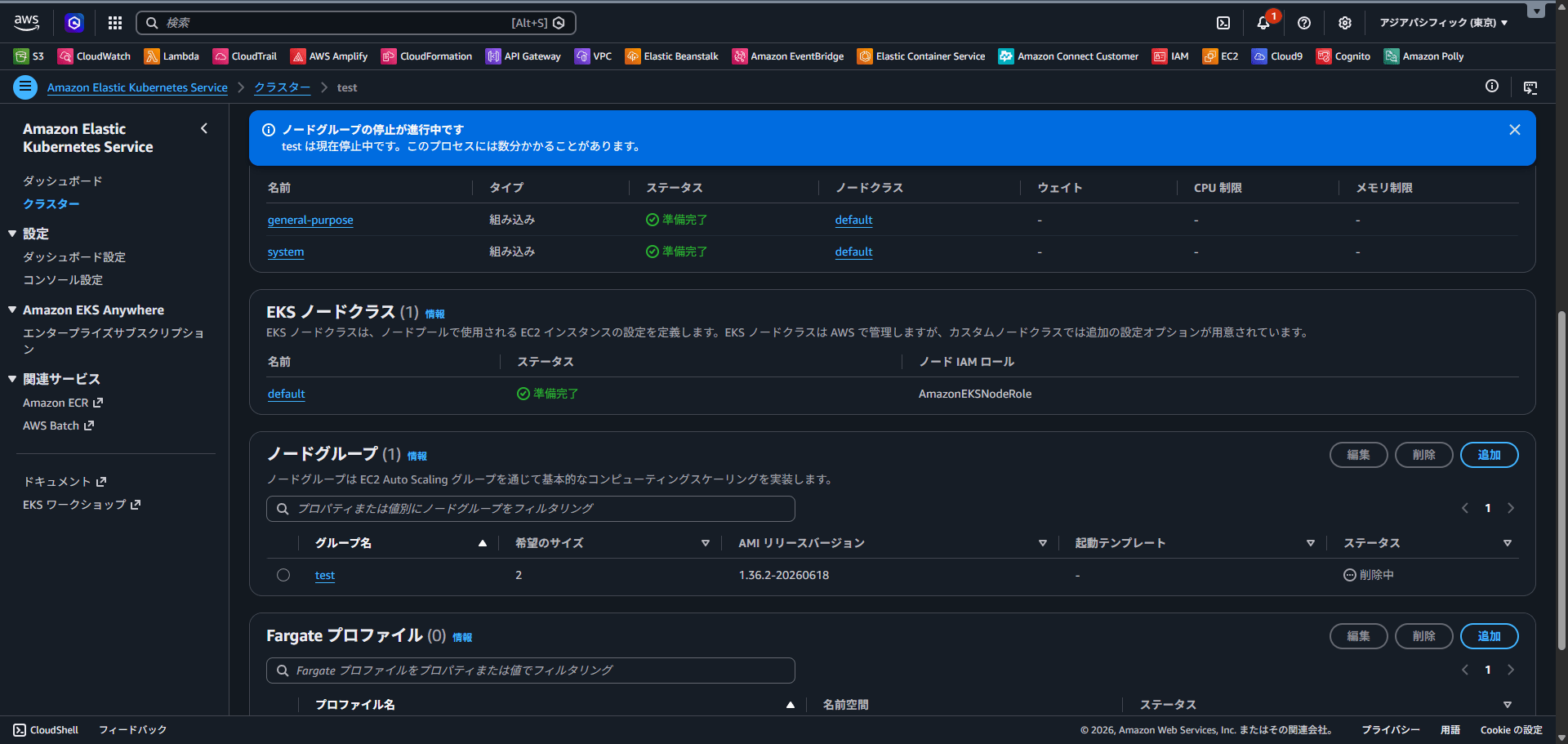Click the Fargate profile 追加 button
The width and height of the screenshot is (1568, 744).
(x=1490, y=636)
